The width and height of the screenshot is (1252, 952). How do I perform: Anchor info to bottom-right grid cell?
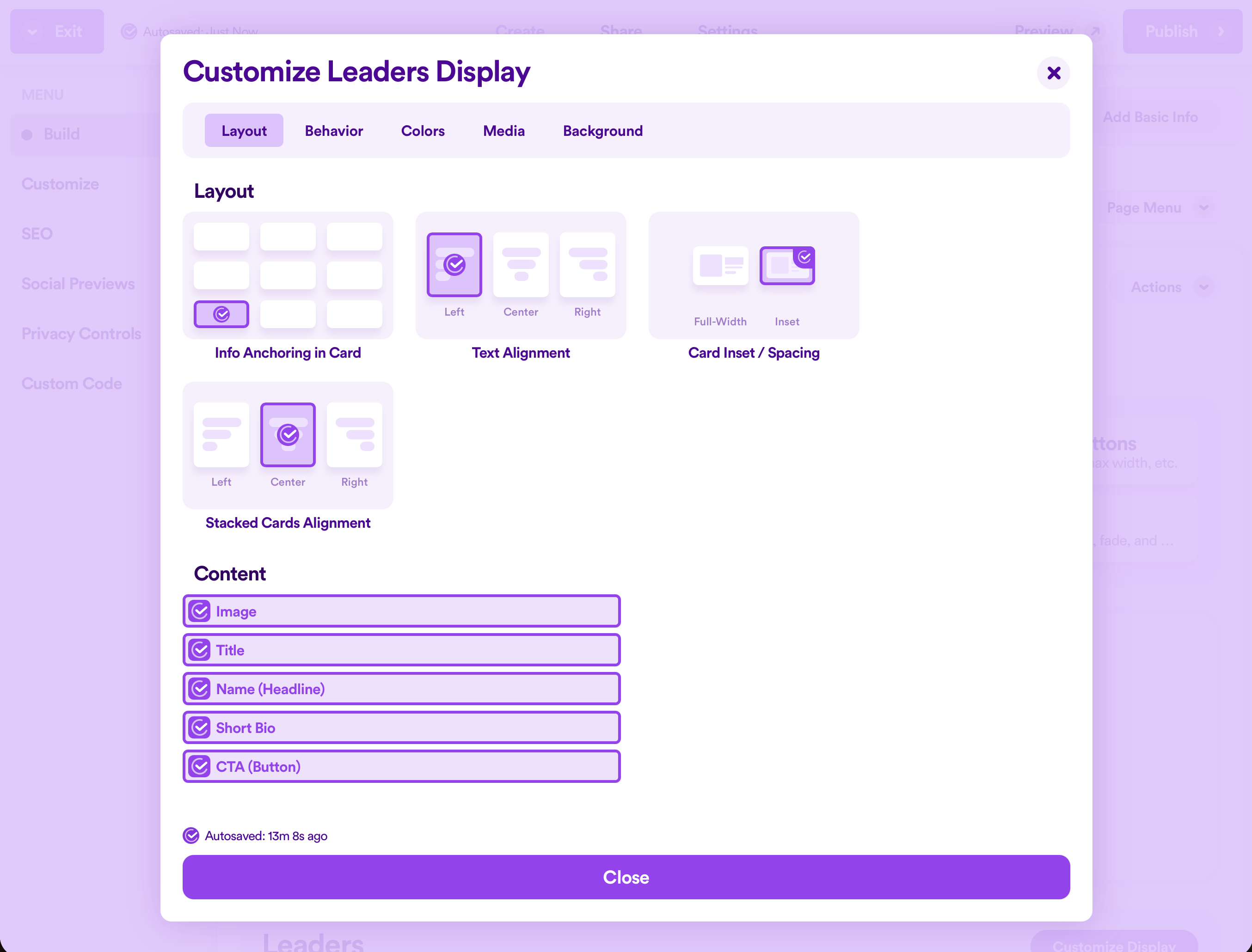pos(354,314)
